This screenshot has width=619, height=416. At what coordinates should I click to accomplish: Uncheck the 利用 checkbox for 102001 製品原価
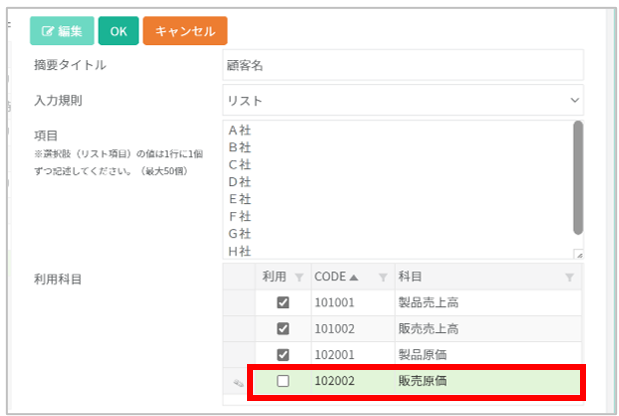click(x=283, y=355)
